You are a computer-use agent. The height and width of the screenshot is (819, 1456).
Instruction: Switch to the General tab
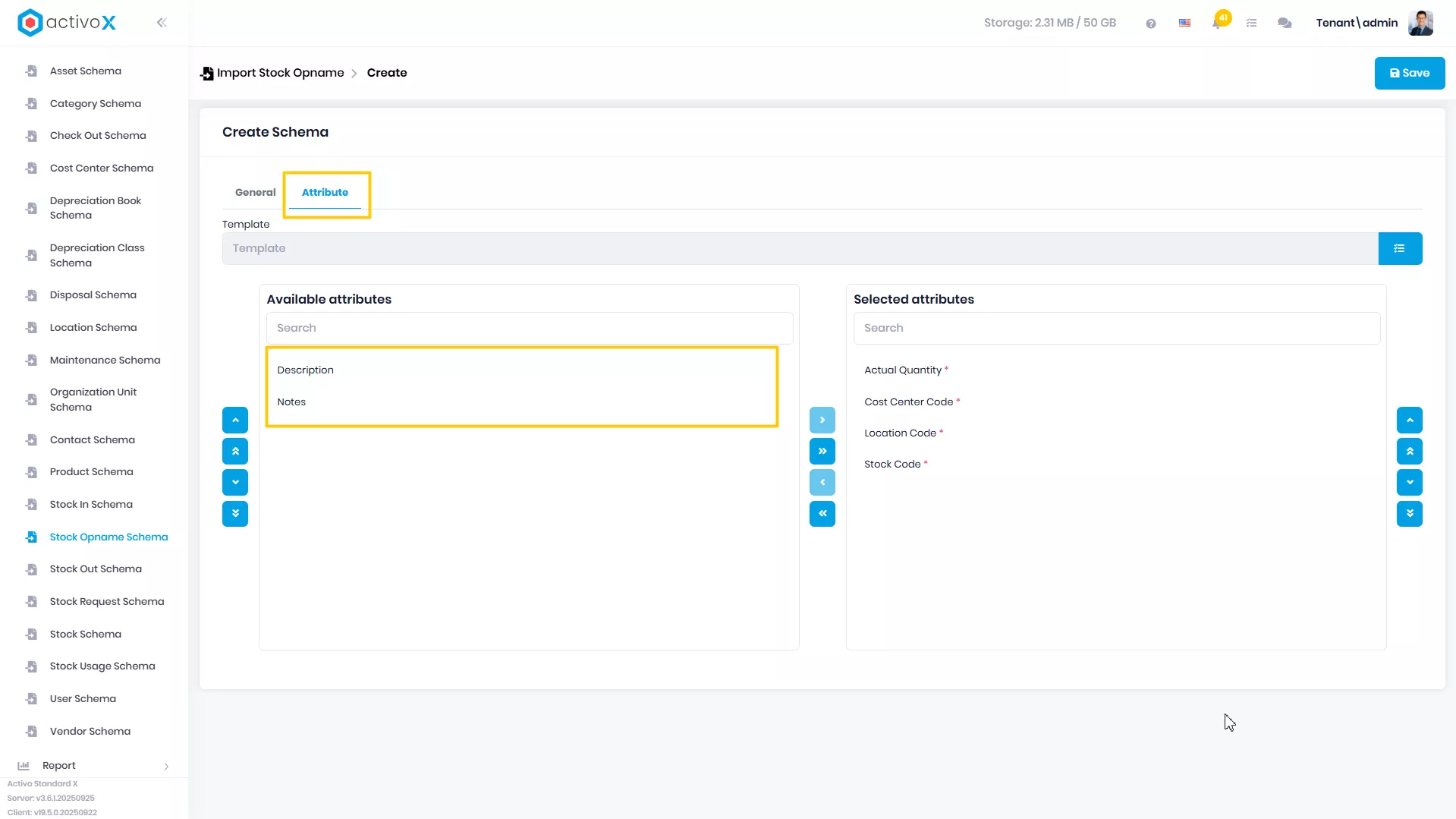tap(255, 192)
